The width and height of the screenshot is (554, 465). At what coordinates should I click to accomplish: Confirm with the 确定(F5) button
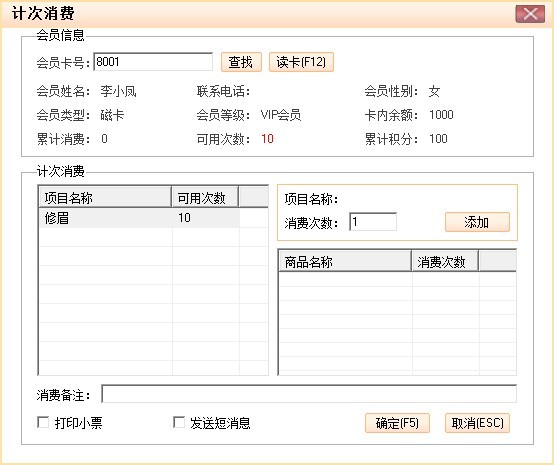coord(397,423)
